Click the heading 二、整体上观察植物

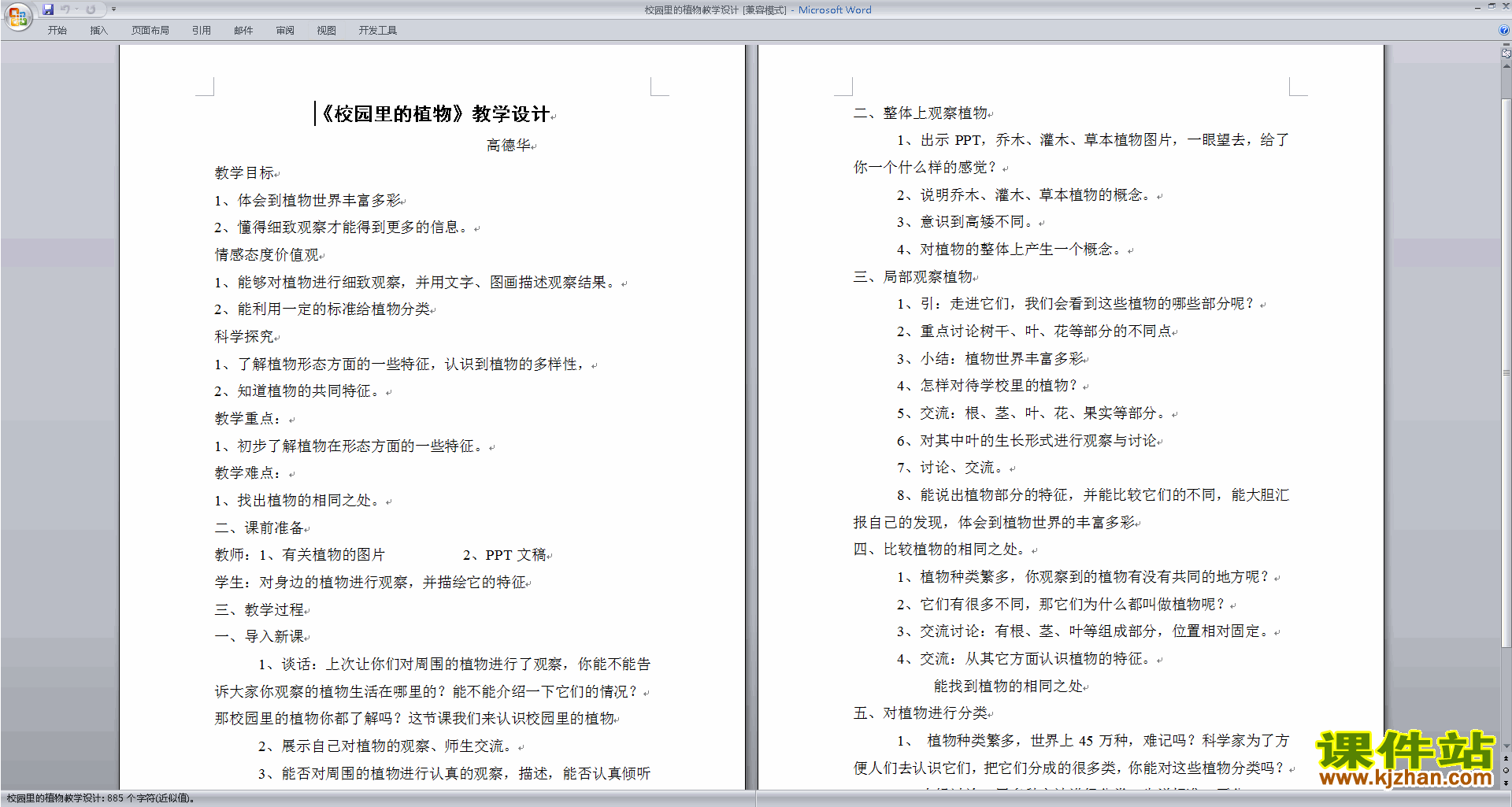[920, 113]
